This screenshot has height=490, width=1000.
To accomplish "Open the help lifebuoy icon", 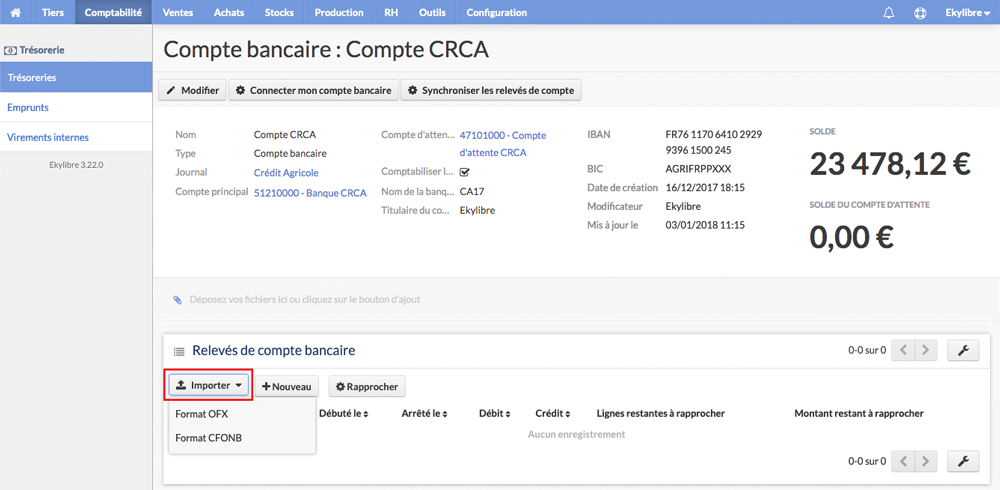I will pos(920,13).
